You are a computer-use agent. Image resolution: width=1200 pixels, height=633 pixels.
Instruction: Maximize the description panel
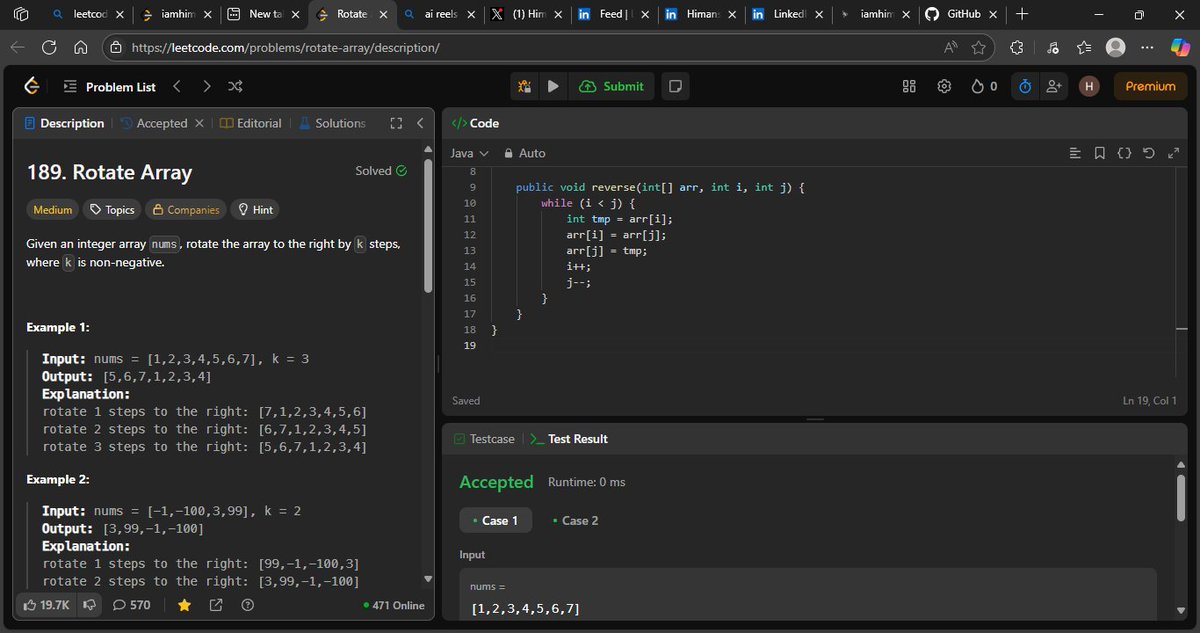point(396,123)
